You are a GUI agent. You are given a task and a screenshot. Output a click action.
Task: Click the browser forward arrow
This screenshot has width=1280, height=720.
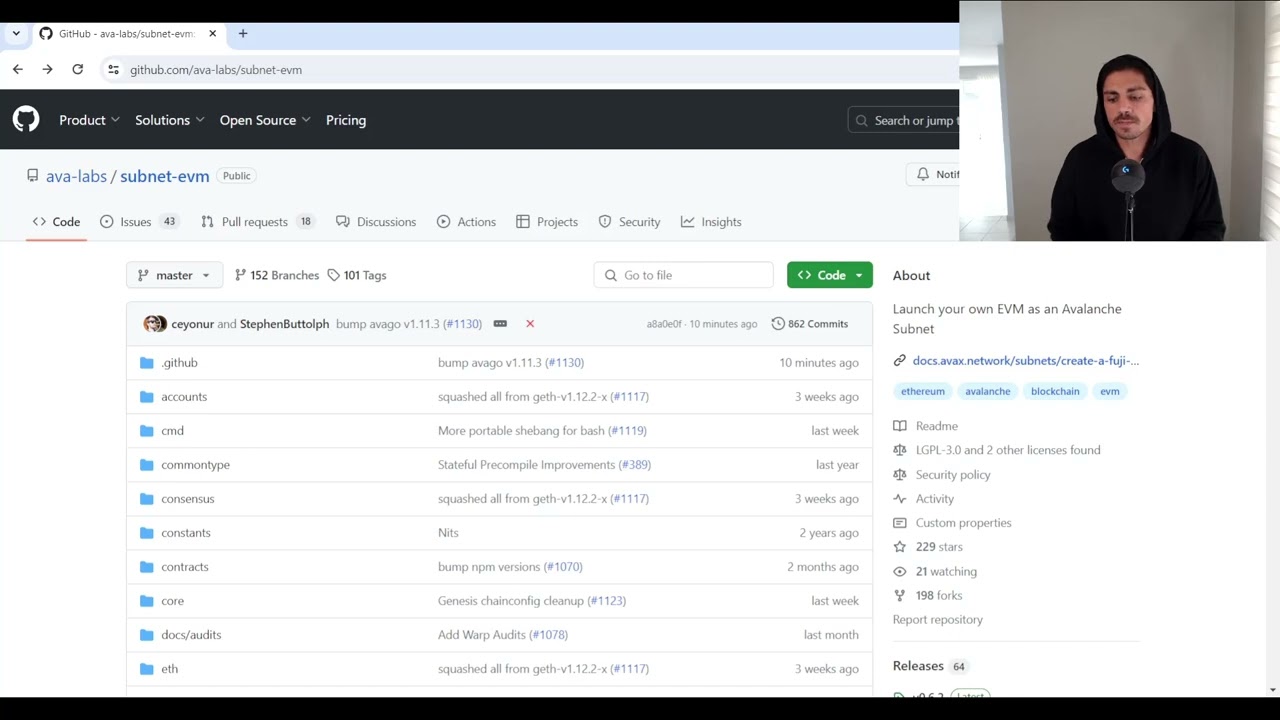[x=47, y=69]
